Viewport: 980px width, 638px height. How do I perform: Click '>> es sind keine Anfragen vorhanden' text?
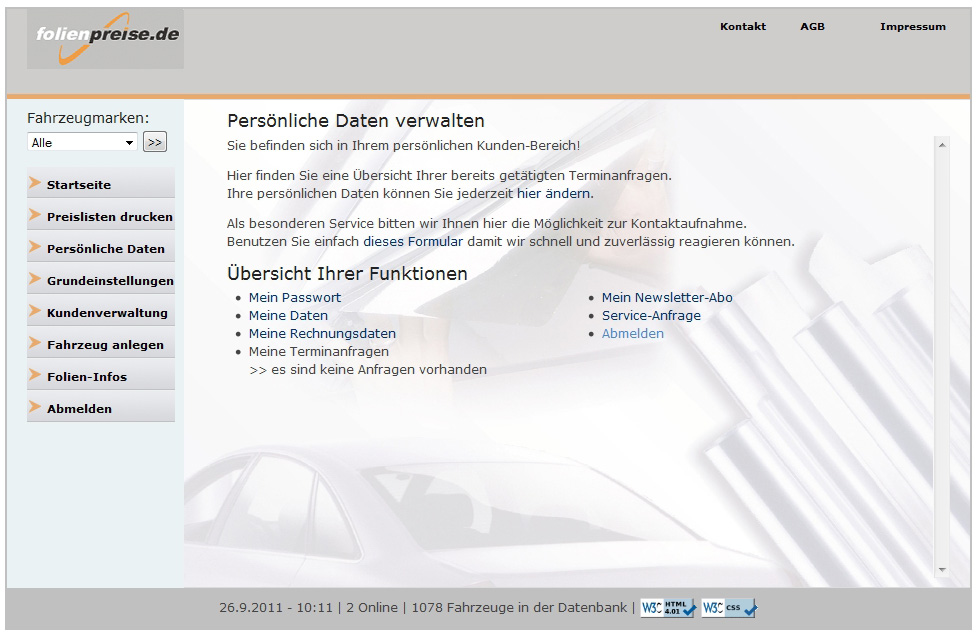click(x=368, y=370)
